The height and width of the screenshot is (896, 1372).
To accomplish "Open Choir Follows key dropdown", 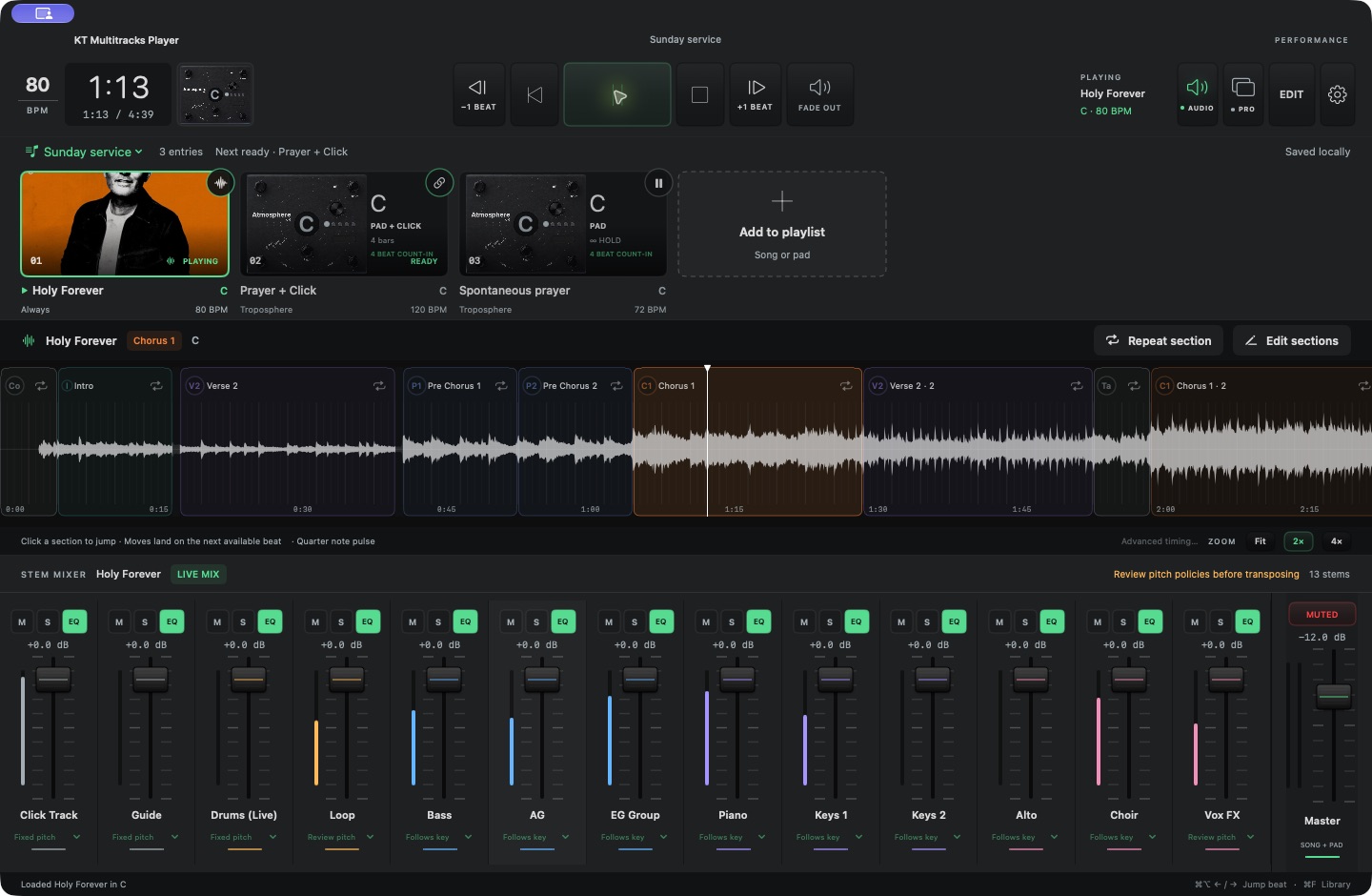I will point(1123,838).
